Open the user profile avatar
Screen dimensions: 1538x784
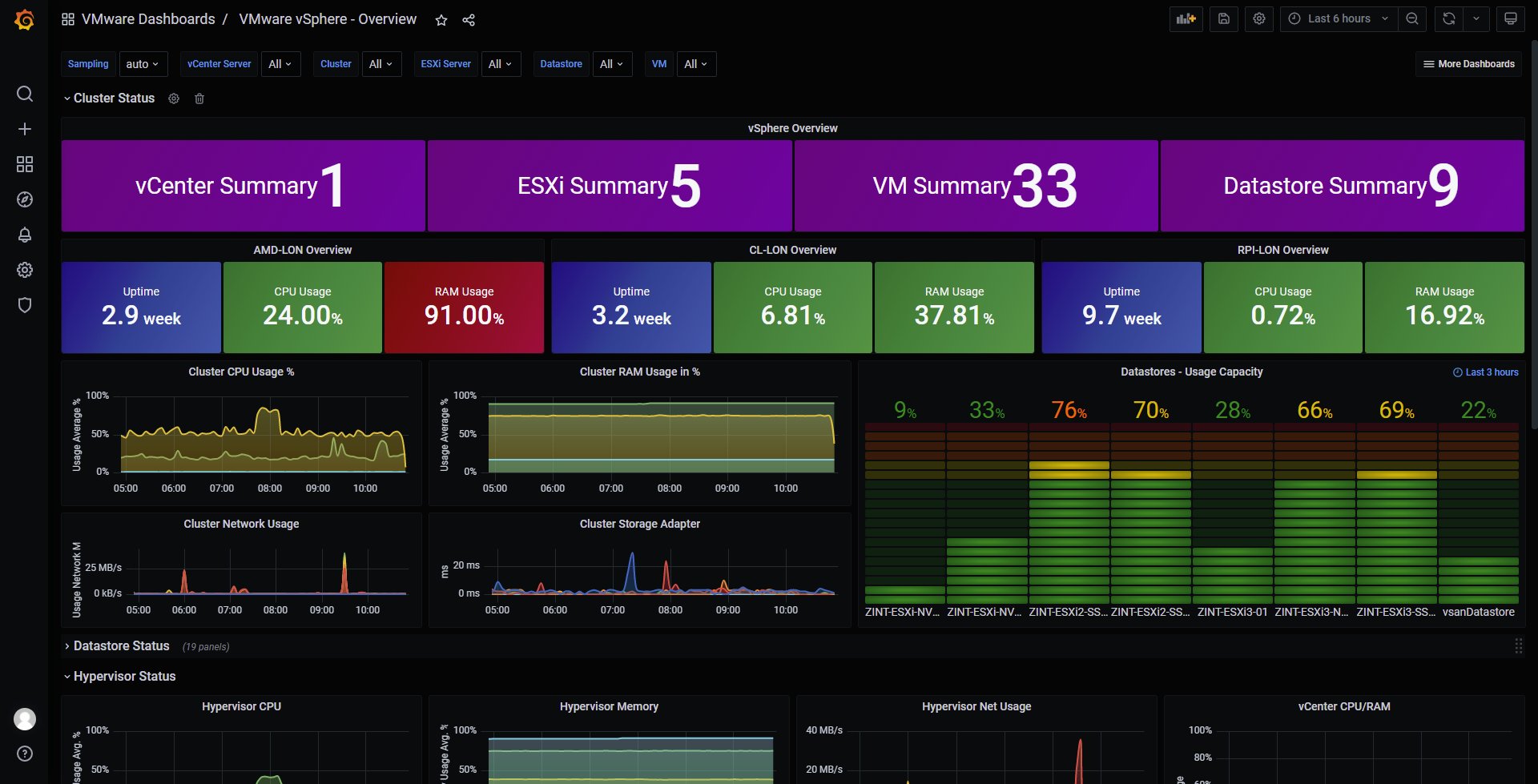(x=25, y=719)
